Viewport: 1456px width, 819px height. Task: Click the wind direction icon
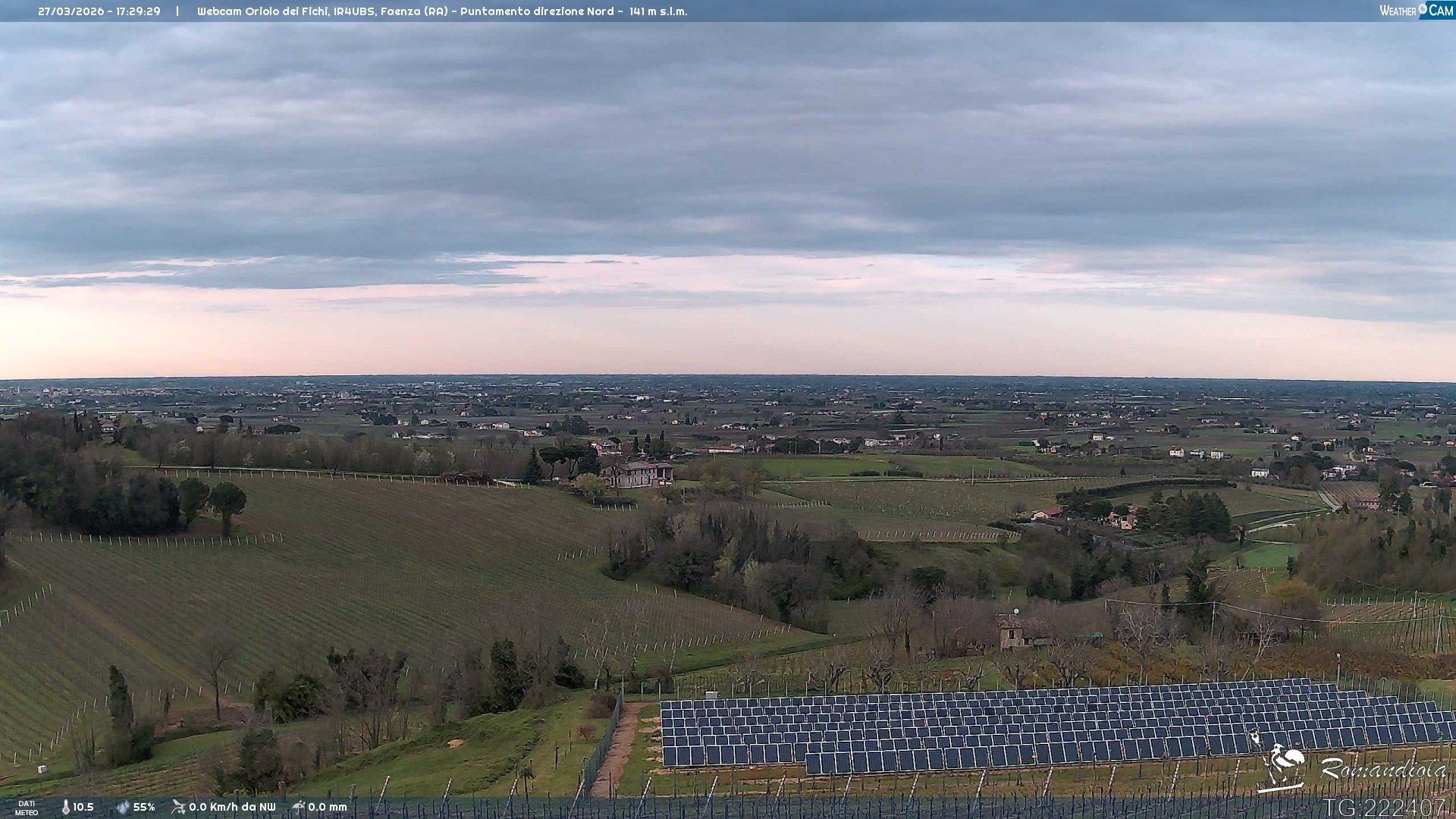click(x=178, y=807)
